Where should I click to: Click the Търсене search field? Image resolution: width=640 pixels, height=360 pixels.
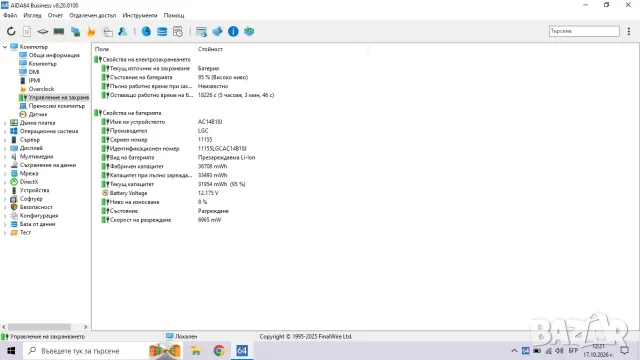click(x=584, y=31)
